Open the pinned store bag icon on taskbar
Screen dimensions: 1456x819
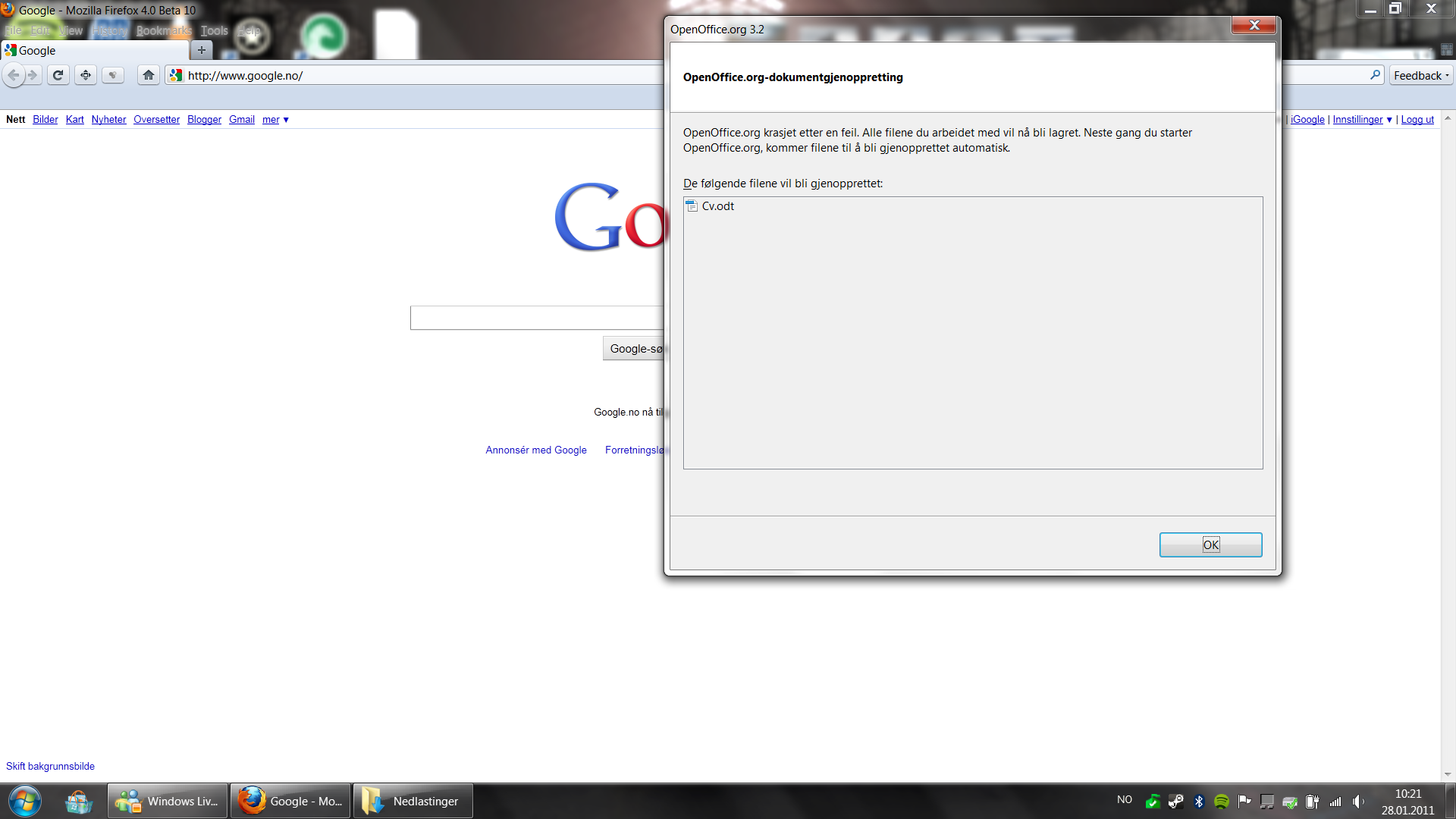pos(78,801)
